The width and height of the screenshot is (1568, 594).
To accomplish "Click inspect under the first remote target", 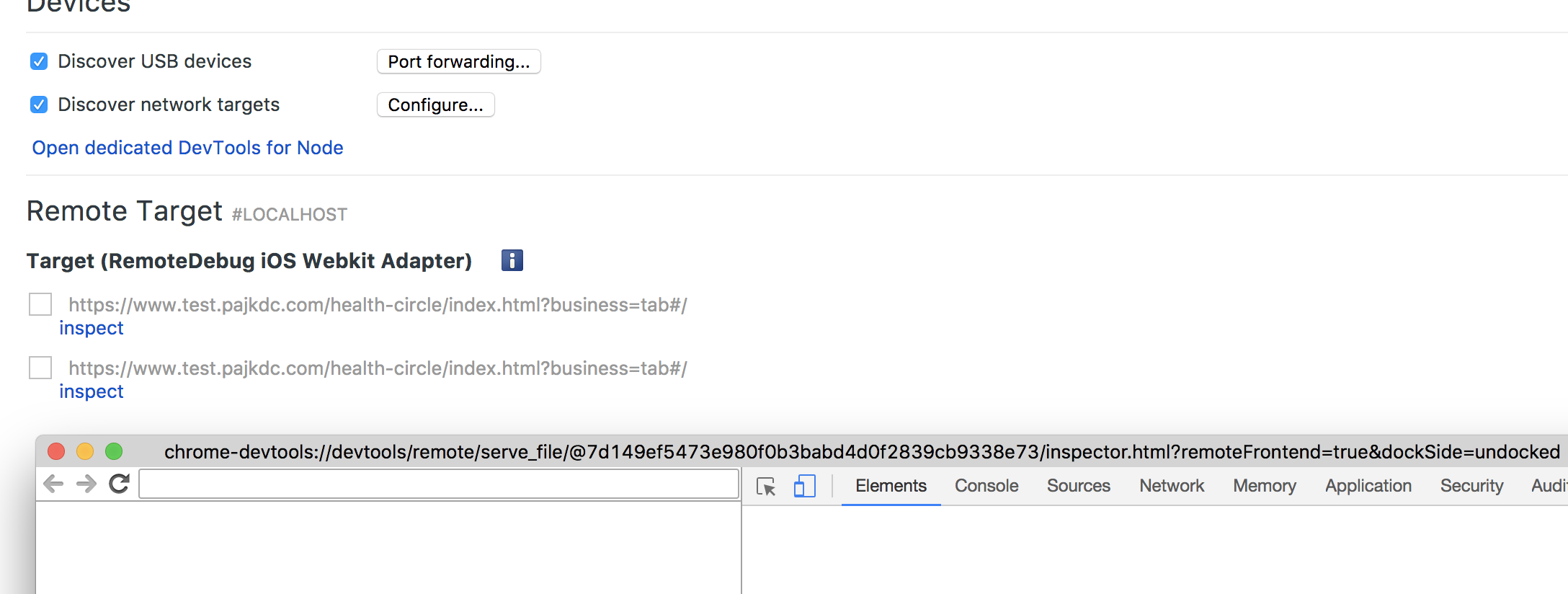I will [92, 328].
